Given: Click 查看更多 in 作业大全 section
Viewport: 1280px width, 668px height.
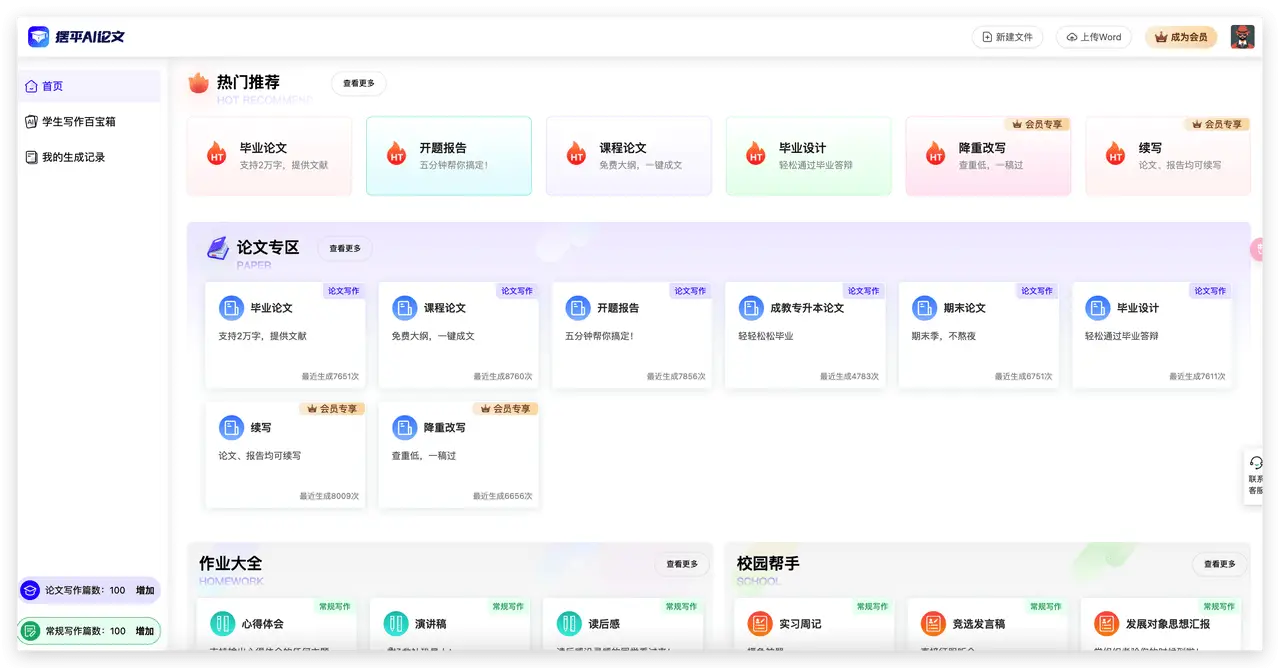Looking at the screenshot, I should [x=682, y=564].
